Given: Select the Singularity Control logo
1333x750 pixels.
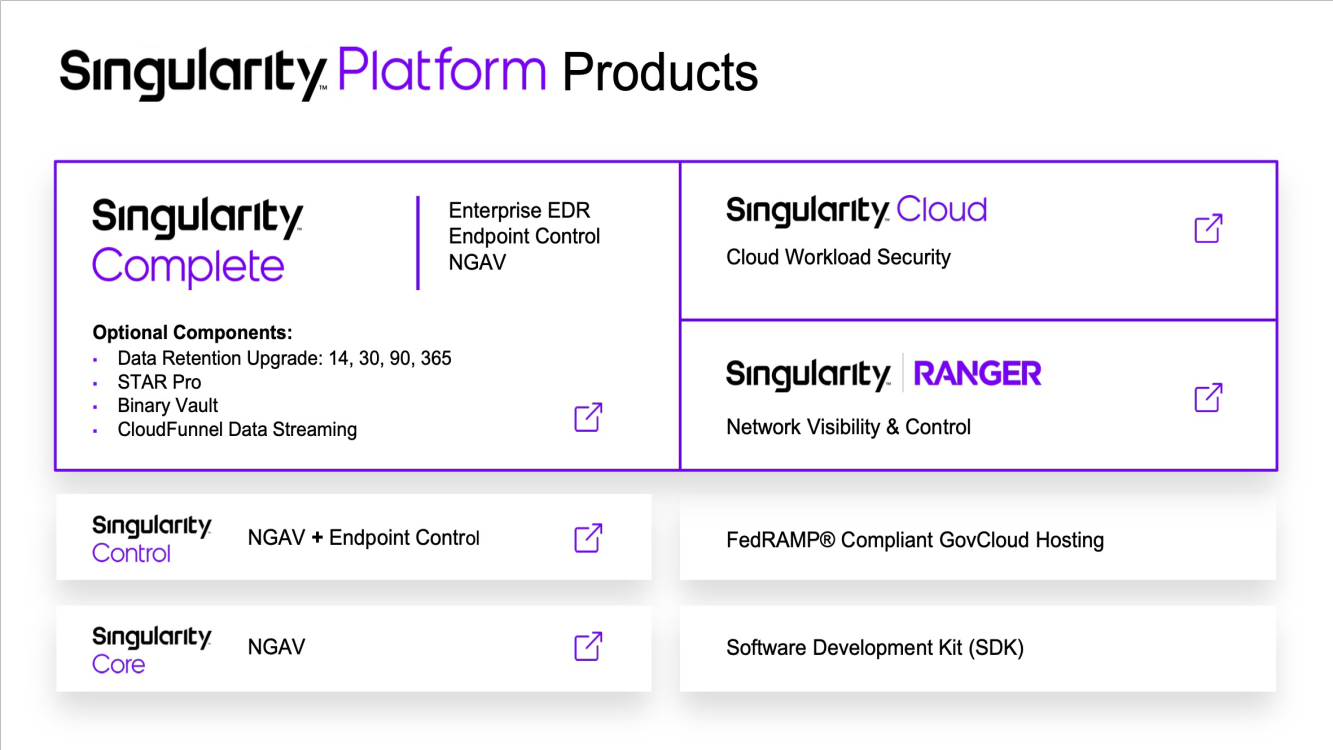Looking at the screenshot, I should [x=151, y=539].
